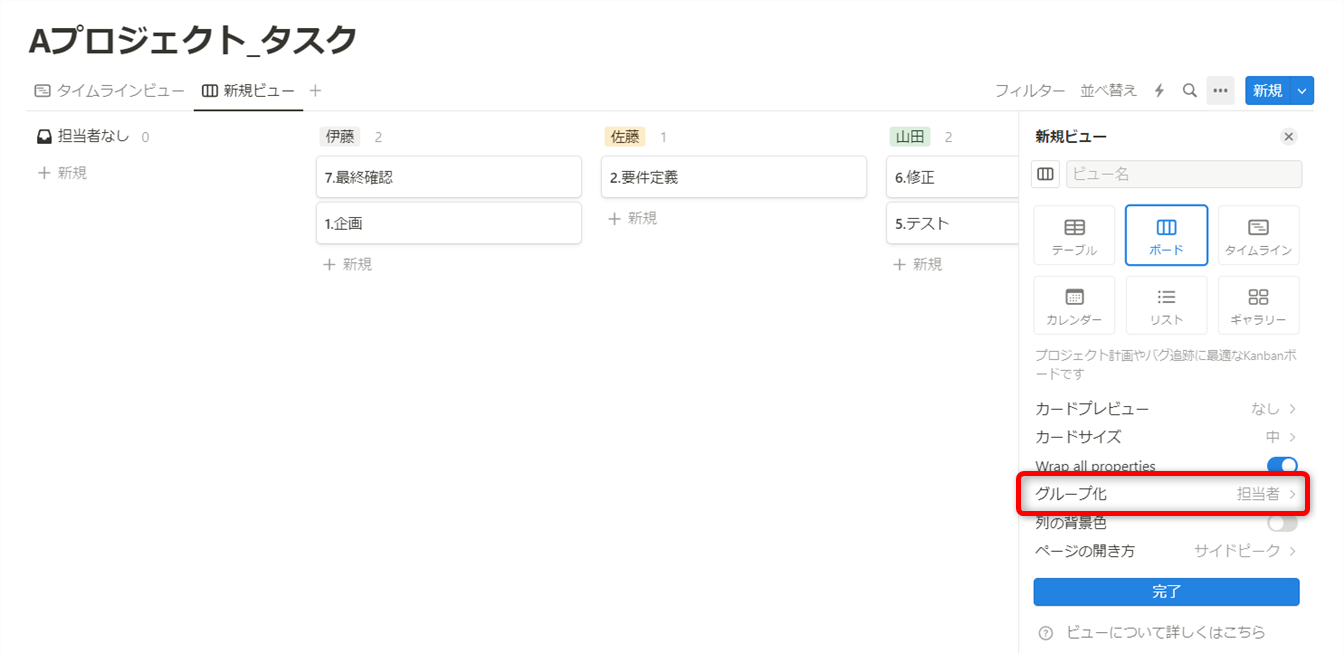Expand the カードプレビュー setting
This screenshot has height=653, width=1344.
1166,408
